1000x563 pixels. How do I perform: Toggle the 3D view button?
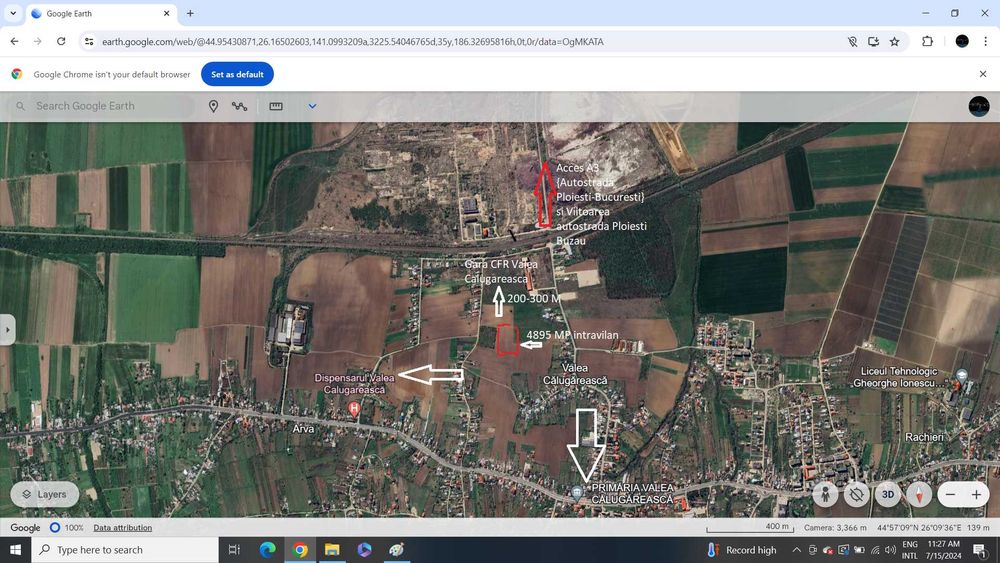(x=887, y=494)
